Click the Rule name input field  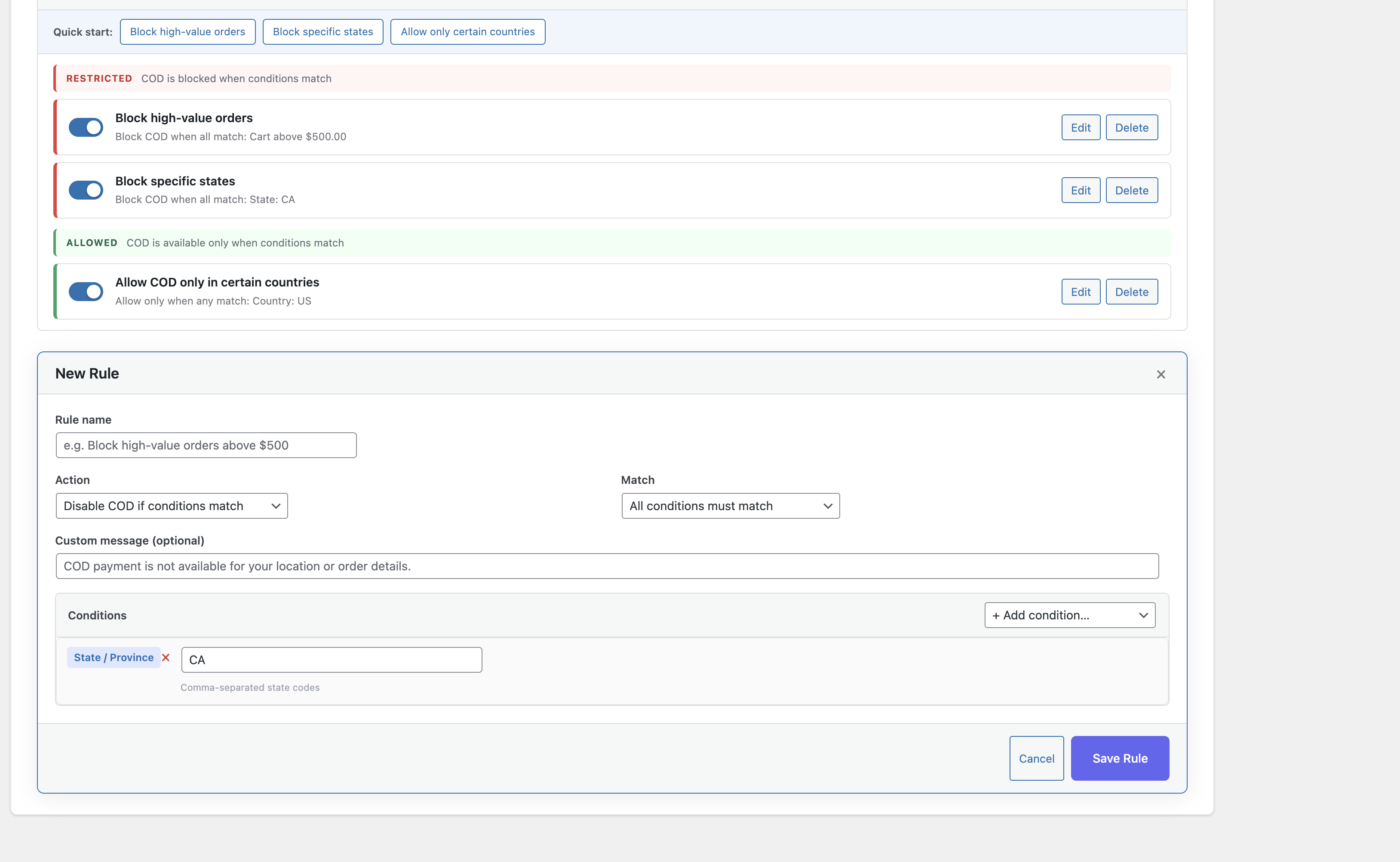point(206,445)
